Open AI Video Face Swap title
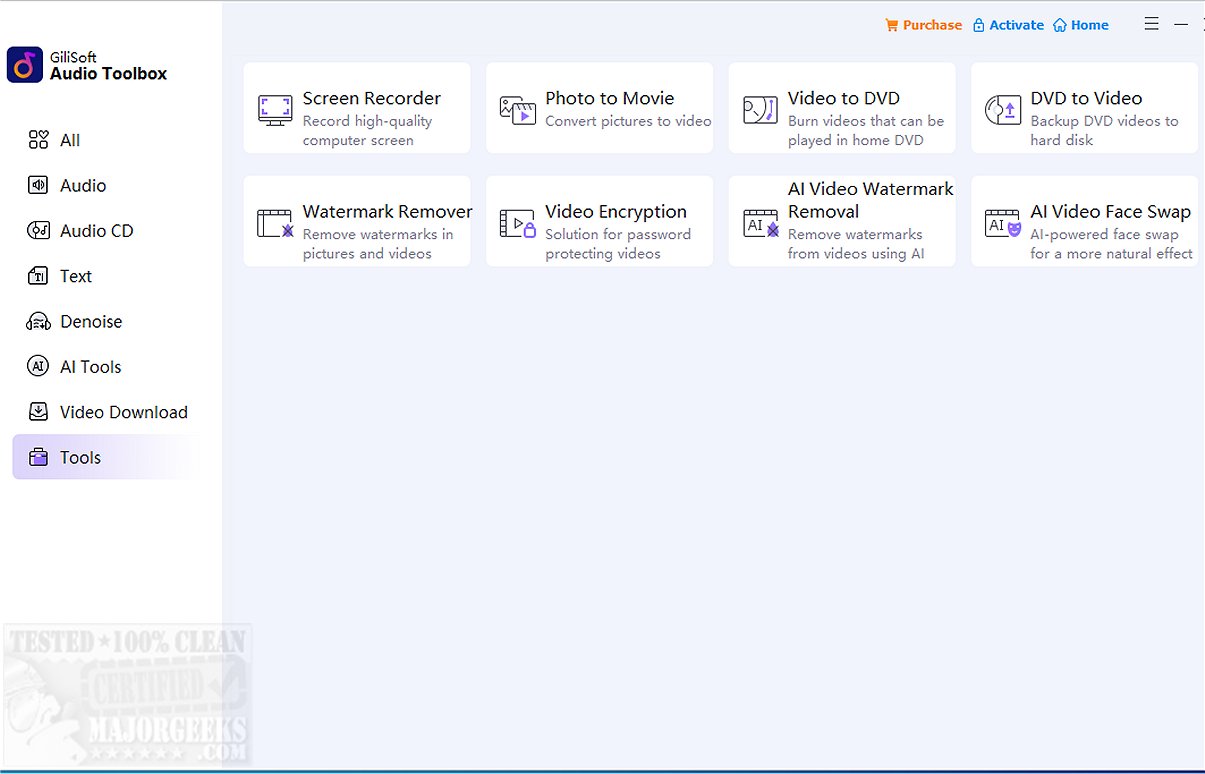 pos(1111,211)
